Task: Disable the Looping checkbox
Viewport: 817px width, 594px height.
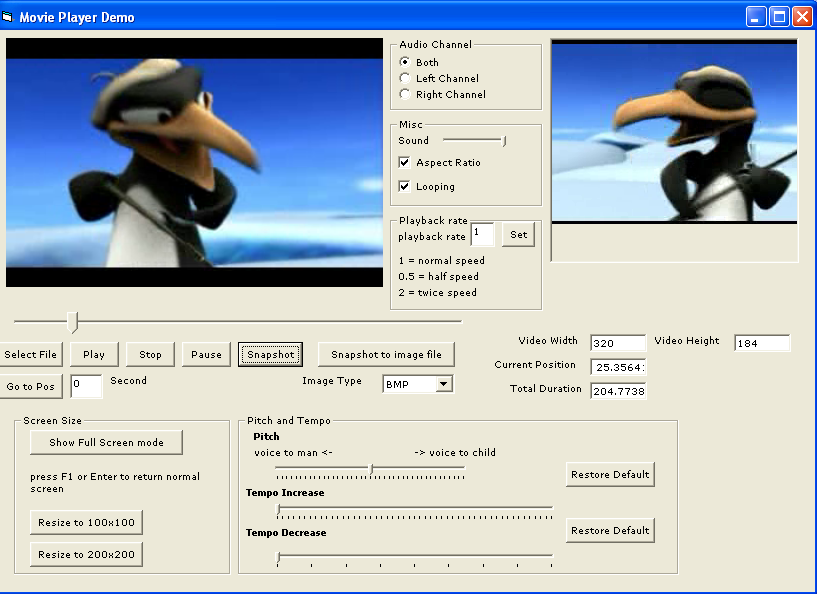Action: [405, 186]
